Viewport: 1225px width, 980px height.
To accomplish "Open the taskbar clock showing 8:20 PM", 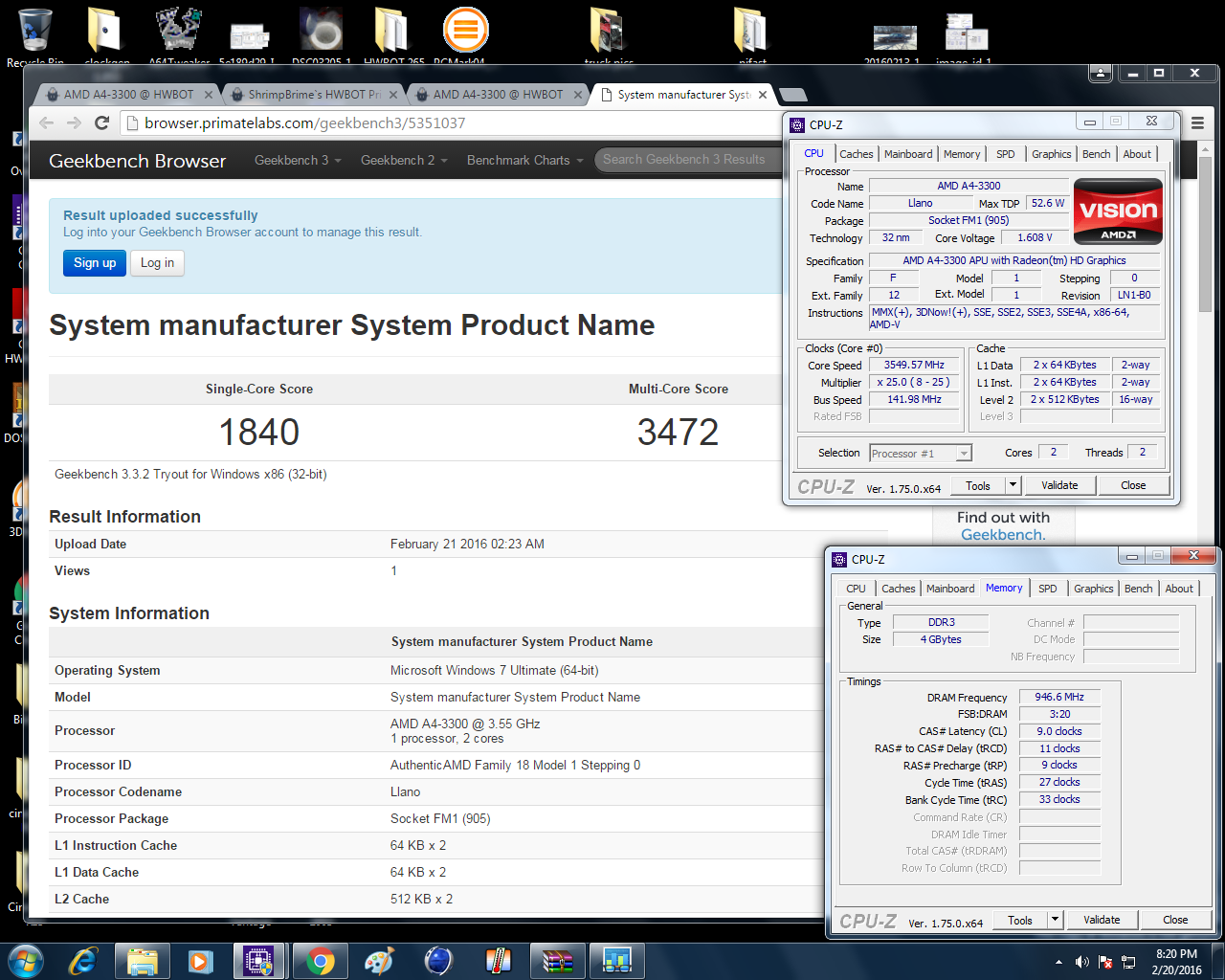I will click(1176, 962).
